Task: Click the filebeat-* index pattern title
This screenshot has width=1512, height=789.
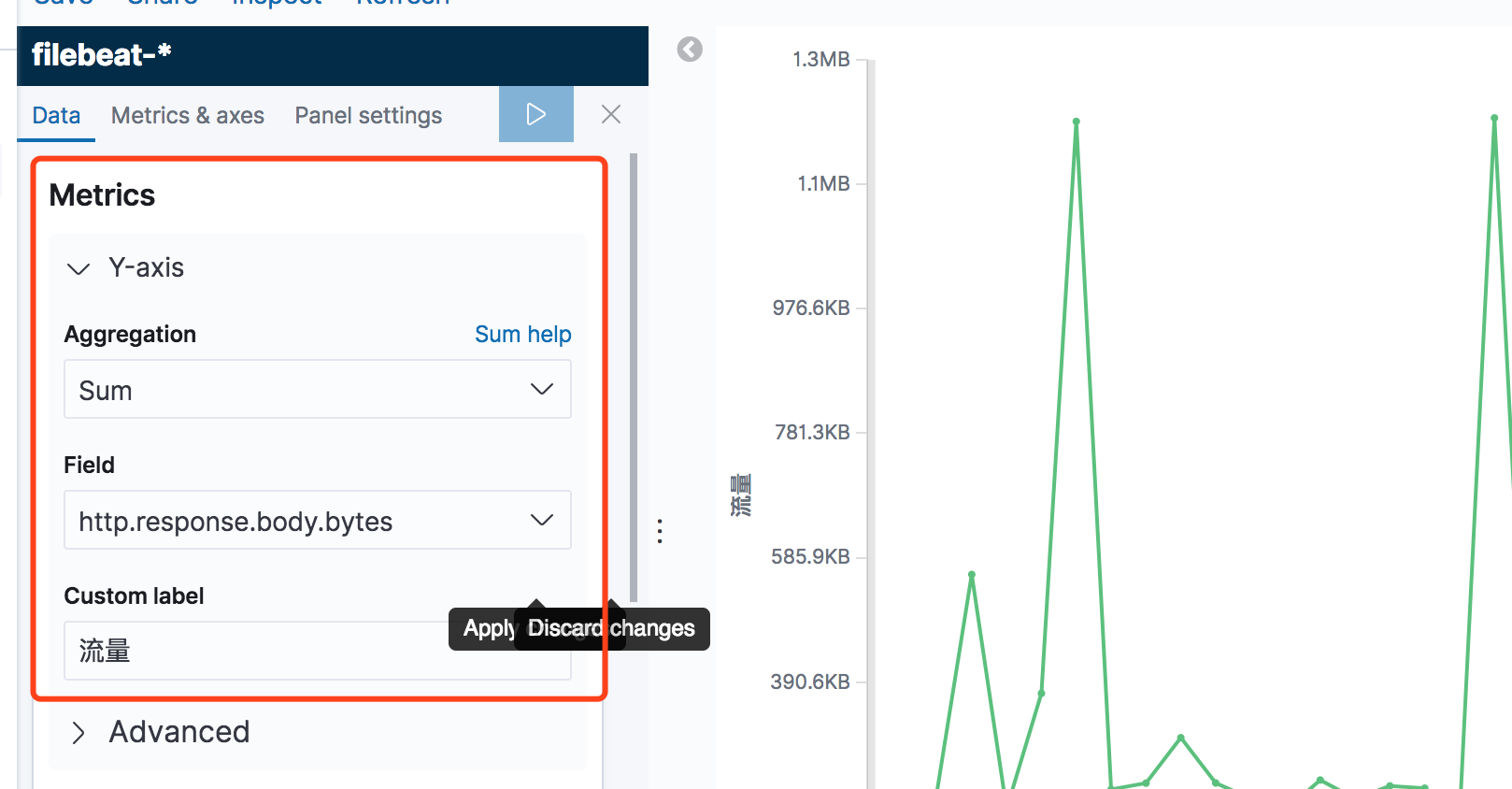Action: 102,55
